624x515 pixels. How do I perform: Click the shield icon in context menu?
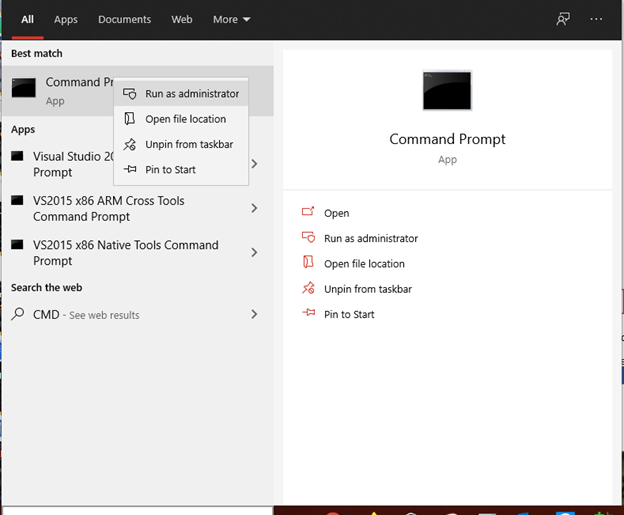[x=130, y=94]
